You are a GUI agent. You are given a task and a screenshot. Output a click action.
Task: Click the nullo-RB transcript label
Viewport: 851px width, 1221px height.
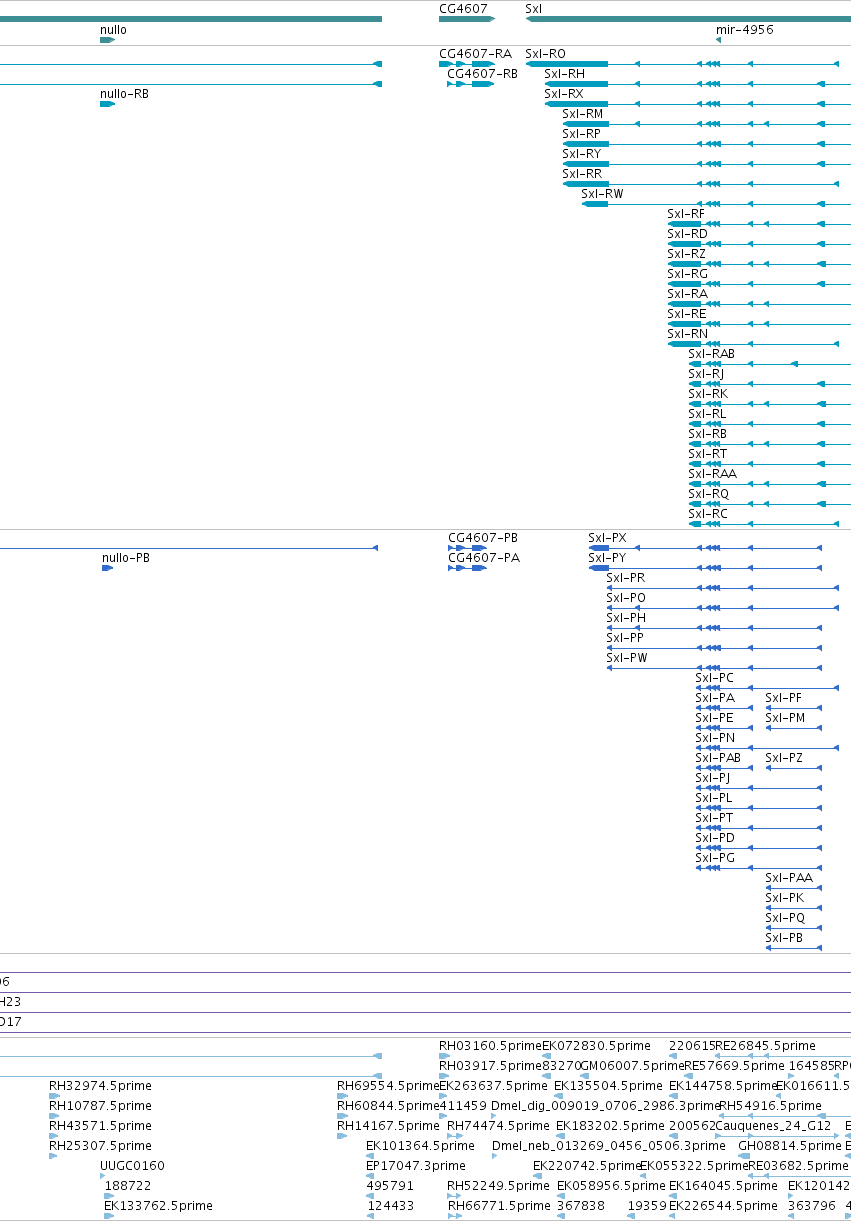pyautogui.click(x=124, y=94)
